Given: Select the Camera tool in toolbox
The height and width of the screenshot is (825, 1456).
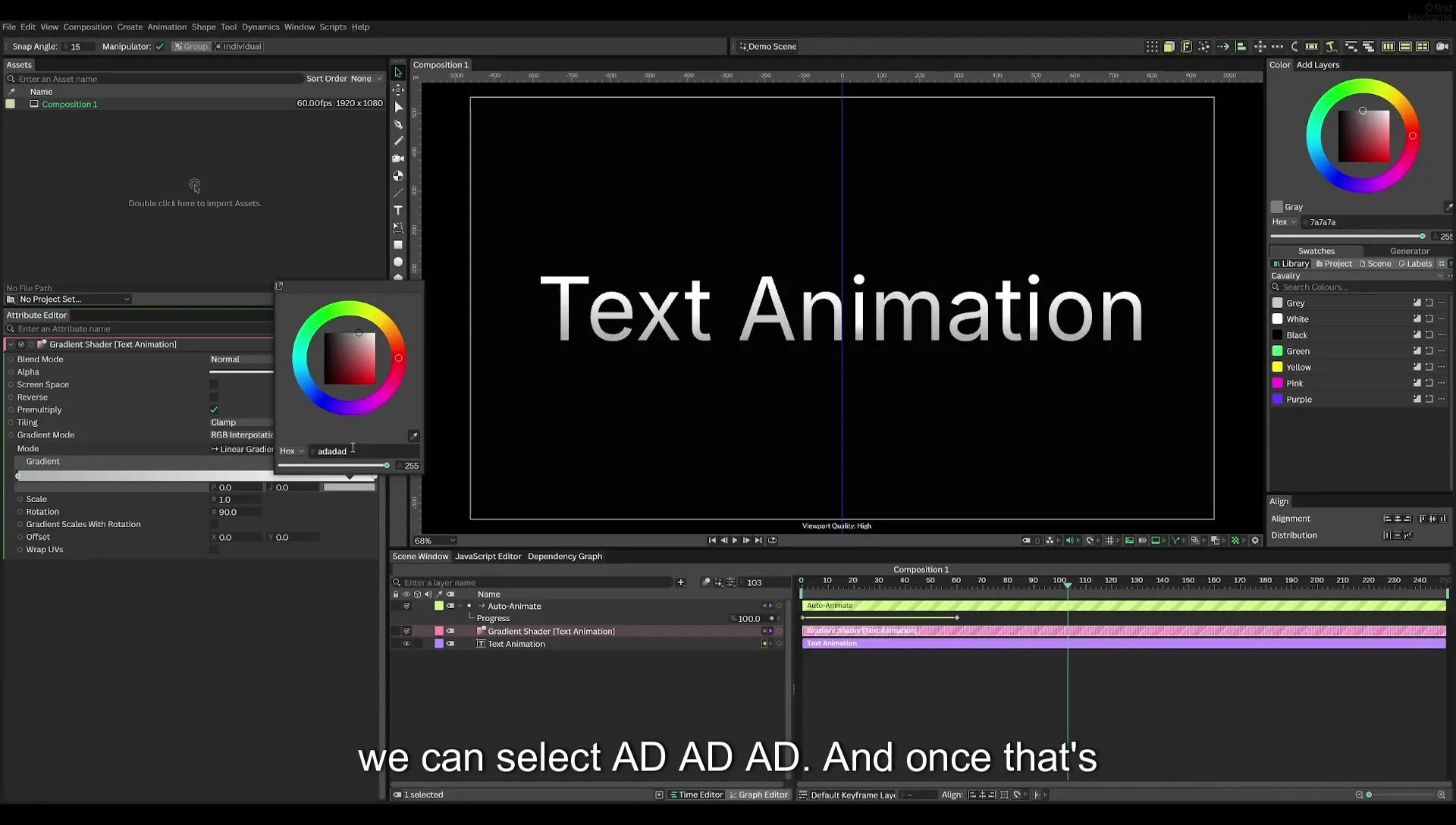Looking at the screenshot, I should pyautogui.click(x=398, y=158).
